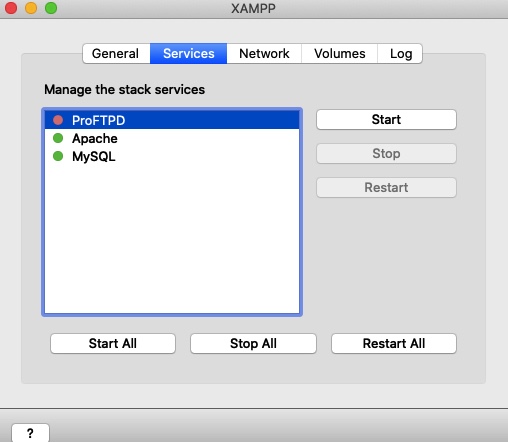Start all stack services
Screen dimensions: 508x442
coord(113,343)
